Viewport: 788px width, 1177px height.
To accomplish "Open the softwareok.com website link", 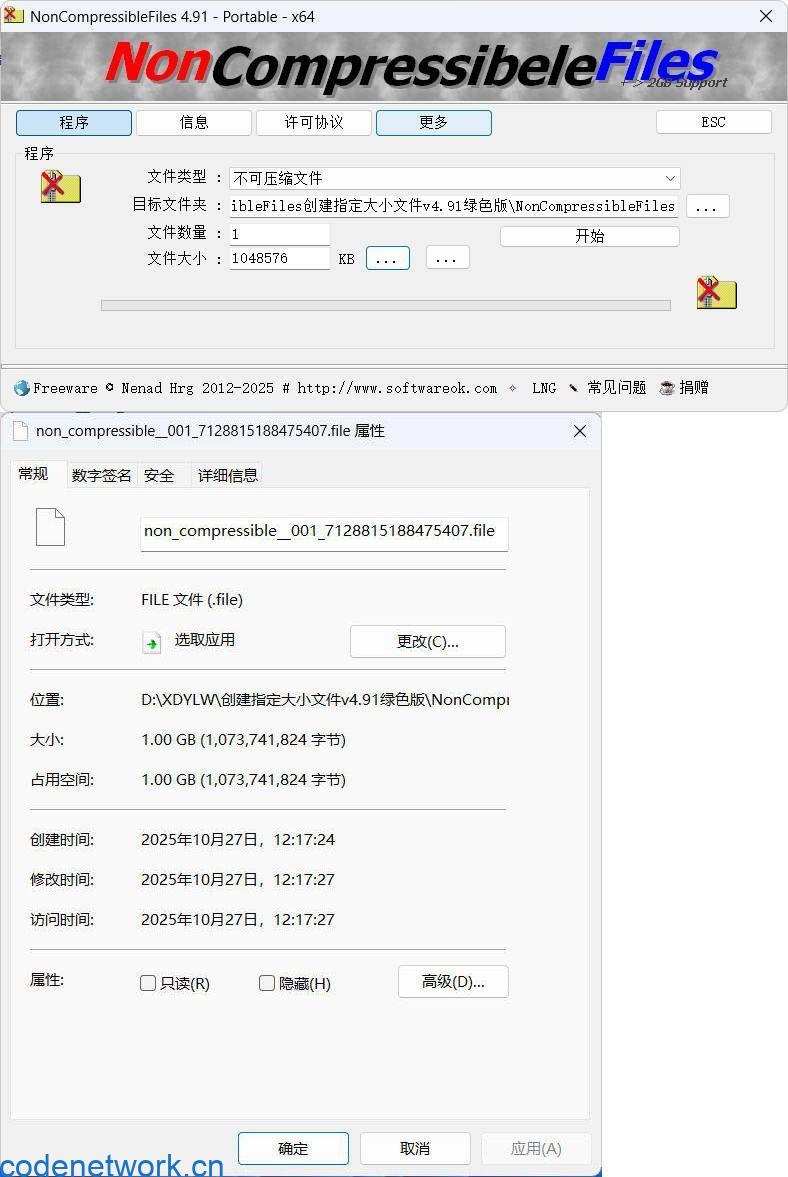I will pyautogui.click(x=396, y=388).
